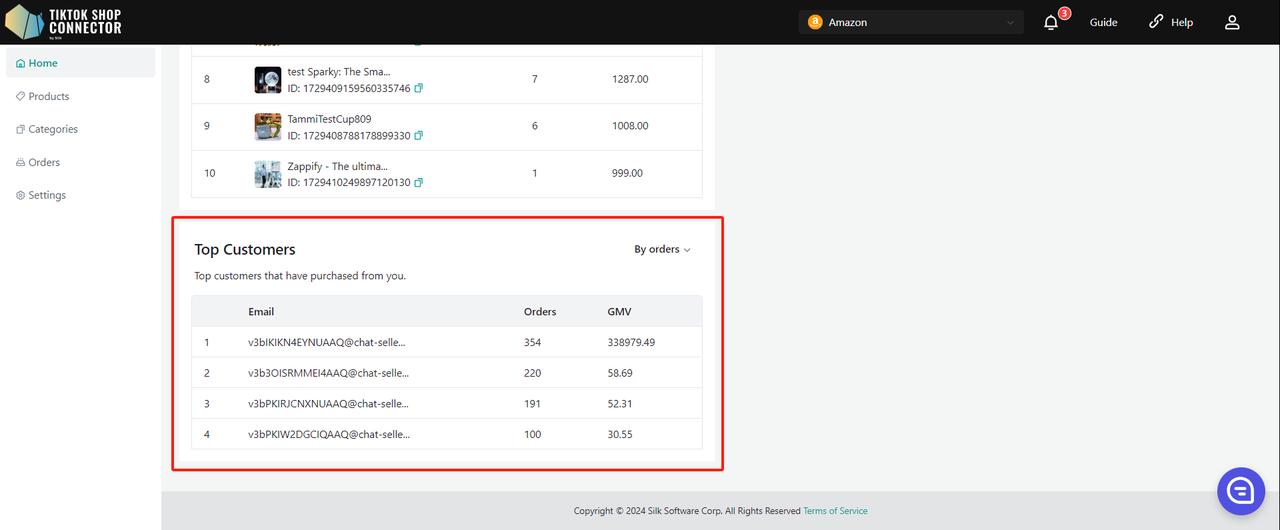1280x530 pixels.
Task: Select the top customer email with 354 orders
Action: coord(327,342)
